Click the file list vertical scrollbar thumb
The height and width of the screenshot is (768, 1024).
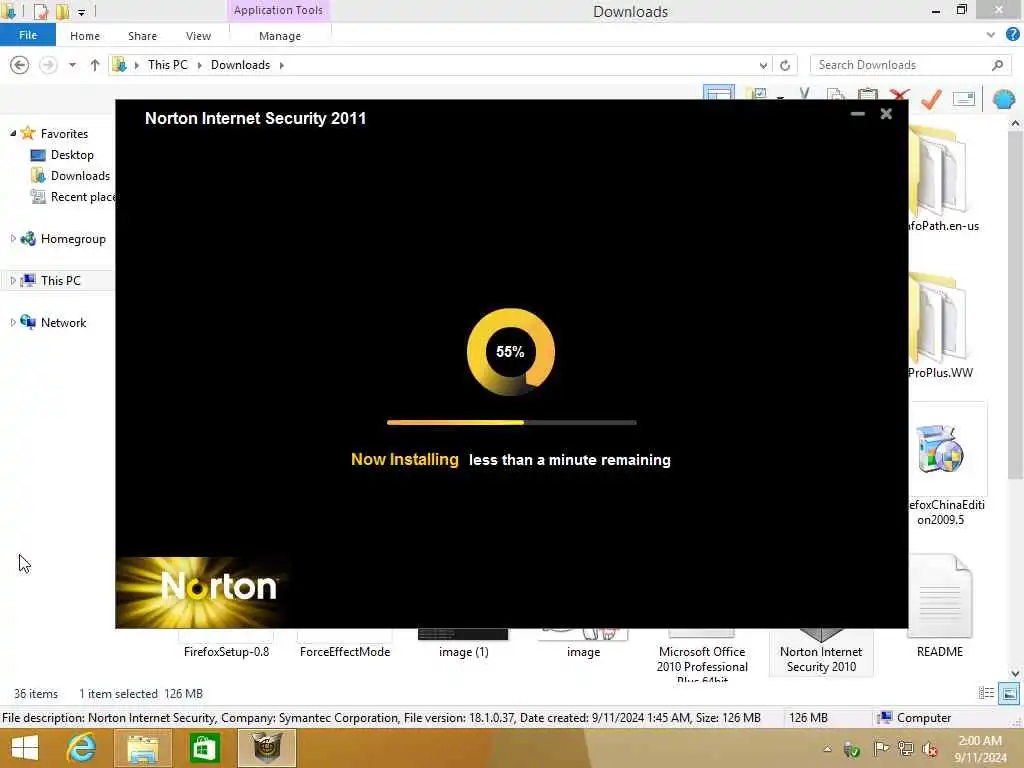[x=1016, y=304]
